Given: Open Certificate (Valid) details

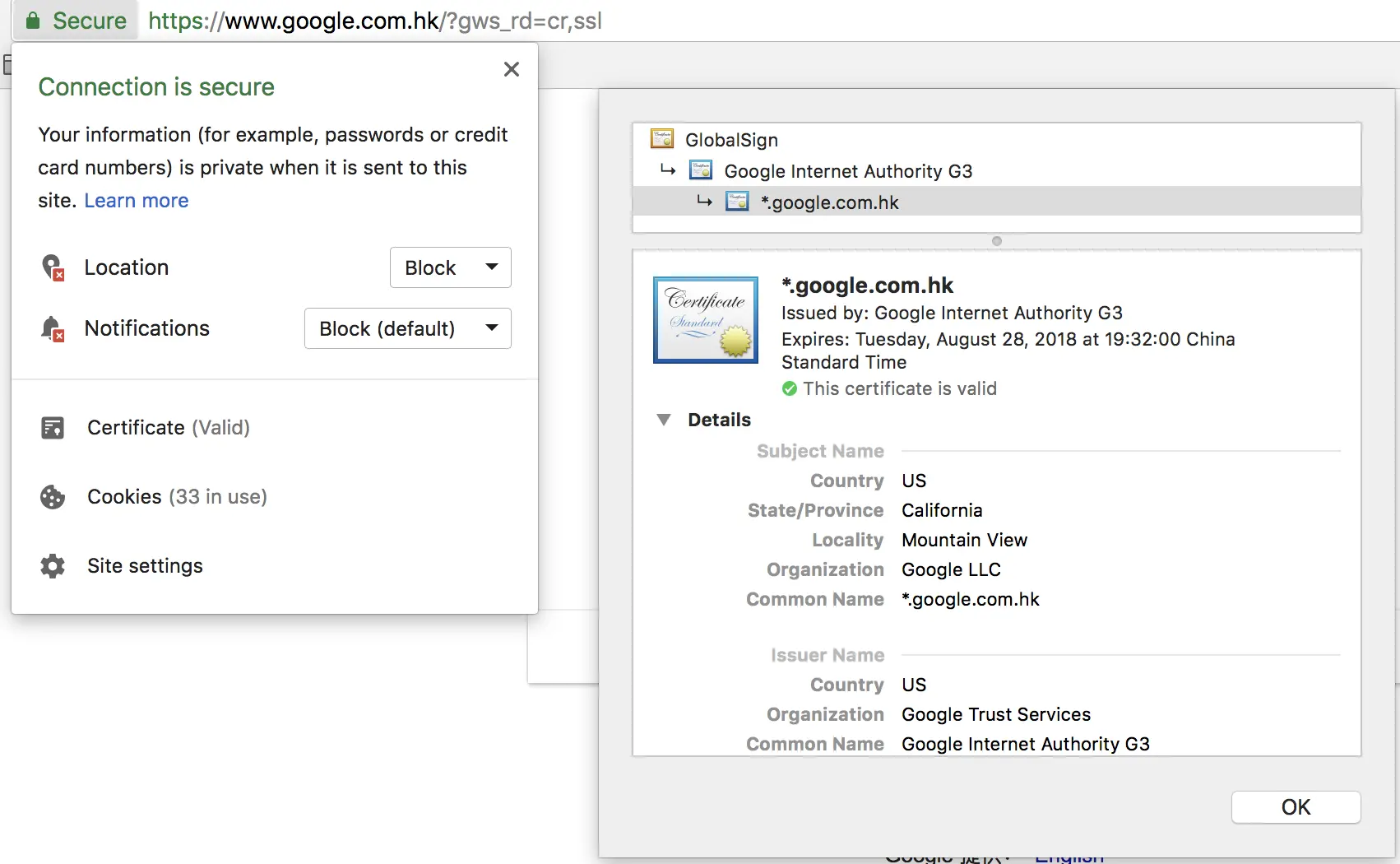Looking at the screenshot, I should pyautogui.click(x=169, y=428).
